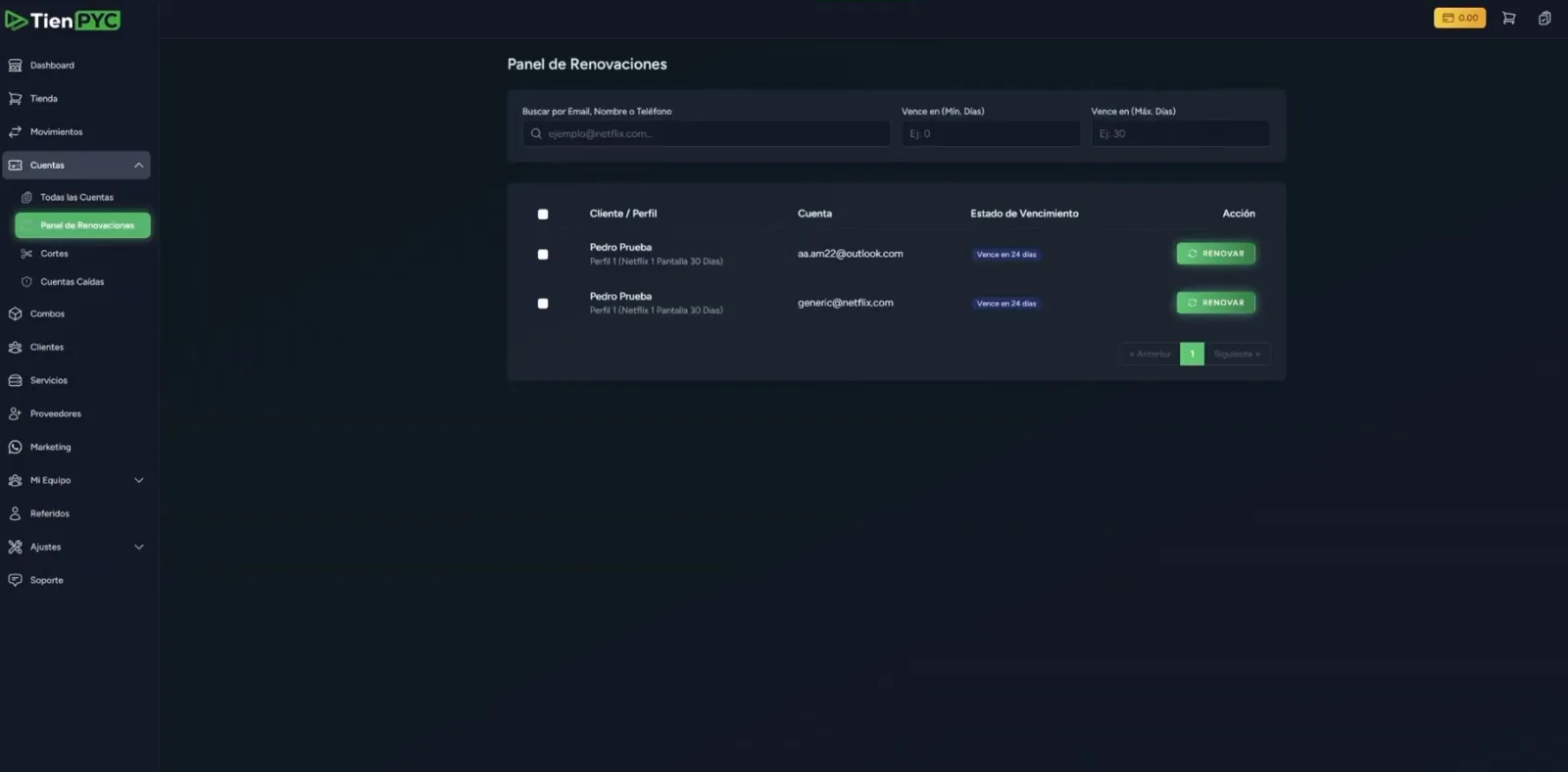Click Renovar for aa.am22@outlook.com
Viewport: 1568px width, 772px height.
pos(1215,254)
